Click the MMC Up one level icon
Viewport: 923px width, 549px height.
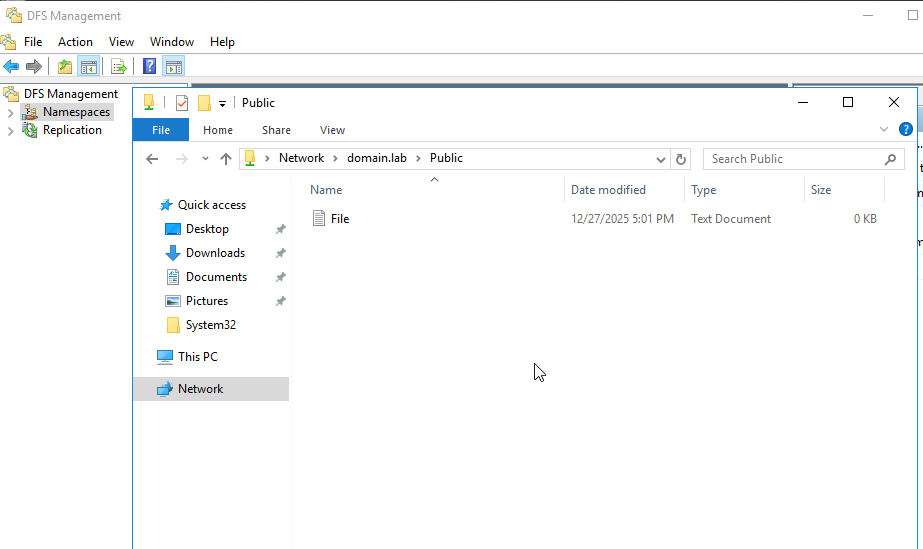(65, 67)
